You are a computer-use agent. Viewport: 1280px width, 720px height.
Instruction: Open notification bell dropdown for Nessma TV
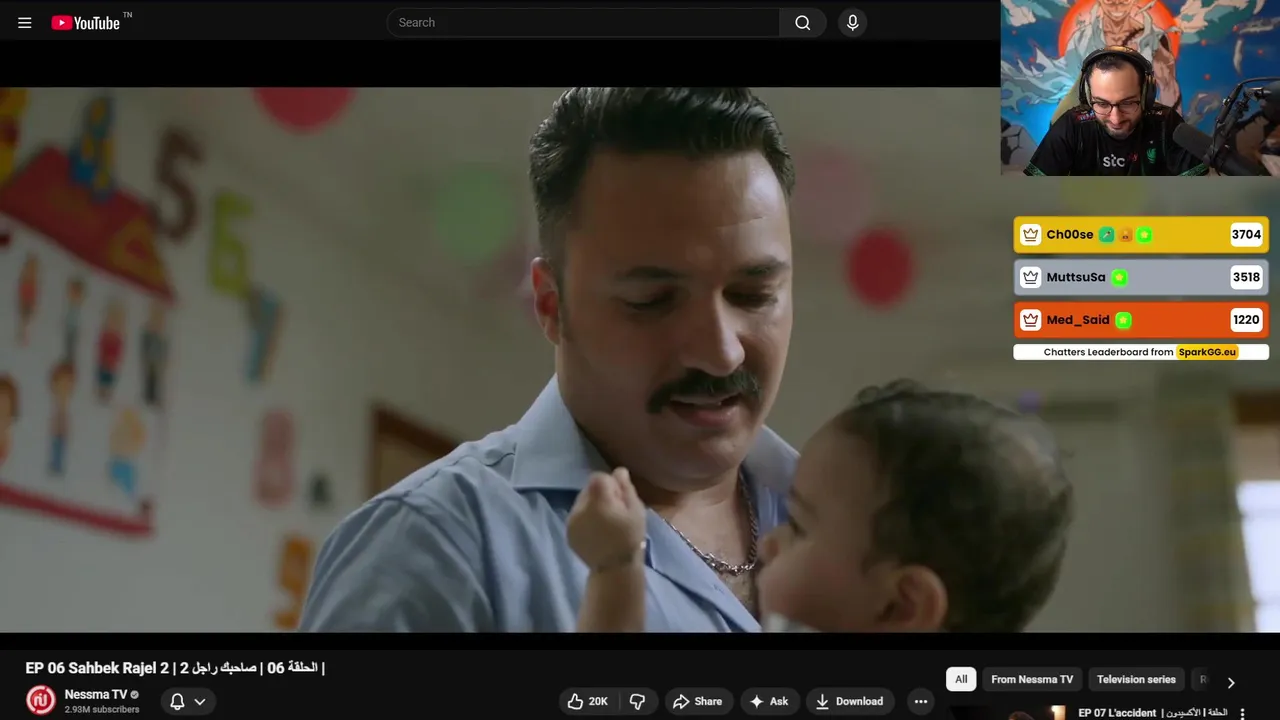(187, 701)
